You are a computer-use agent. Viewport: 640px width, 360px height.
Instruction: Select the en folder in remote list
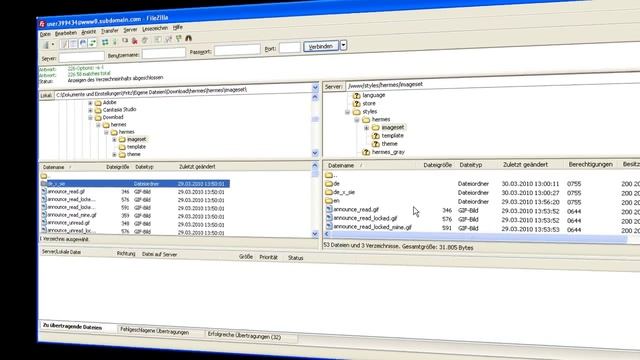336,201
